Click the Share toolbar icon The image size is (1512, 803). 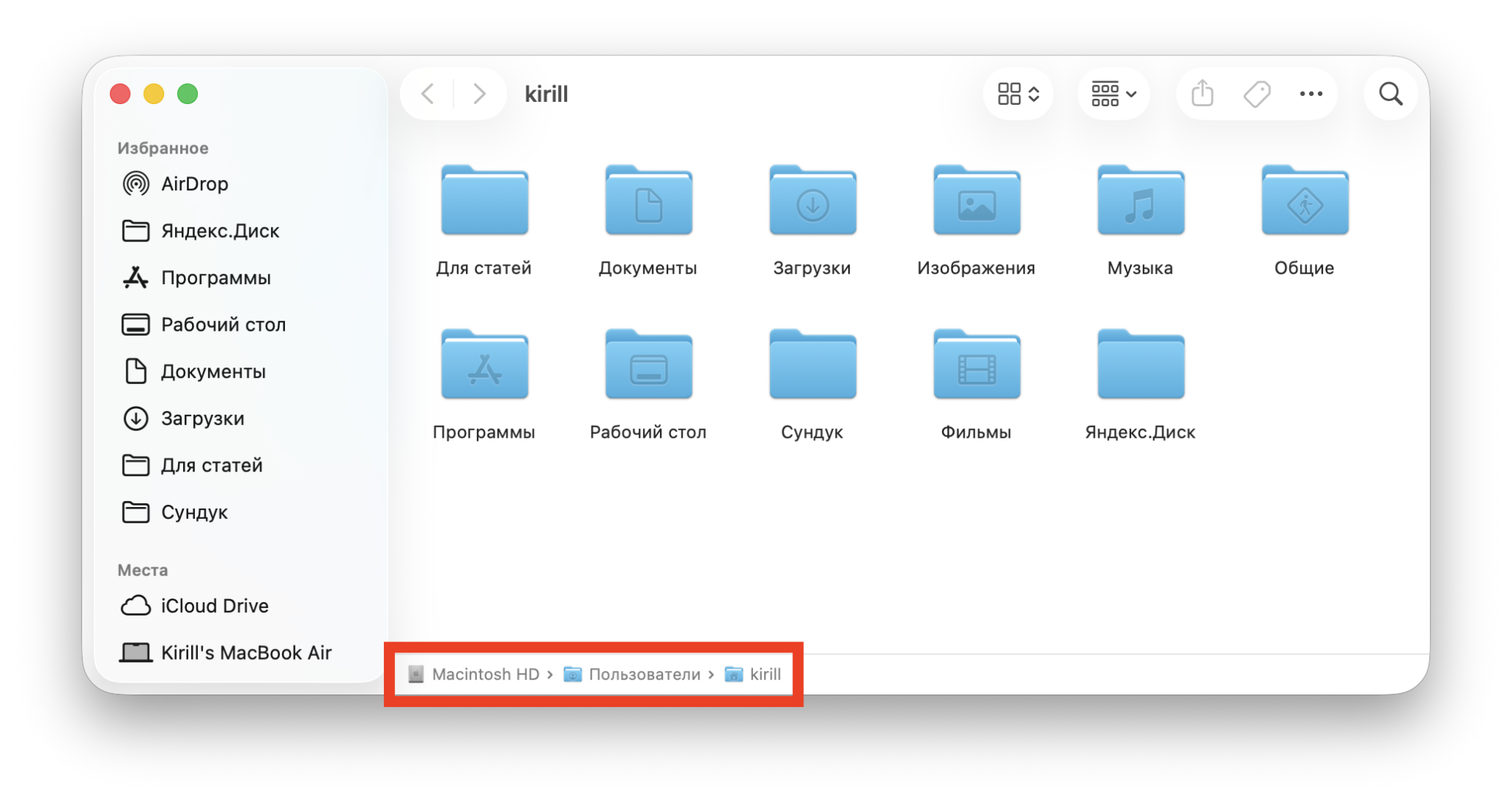click(1203, 94)
